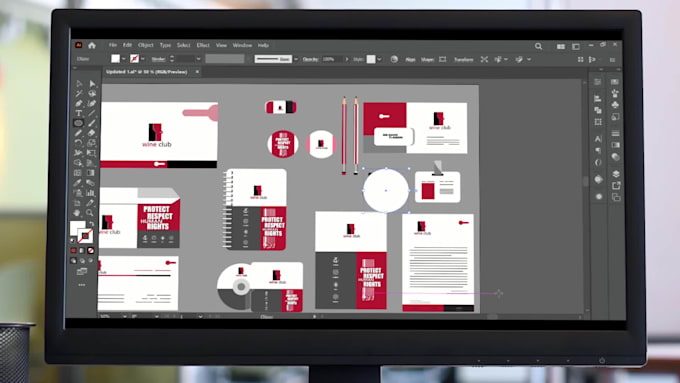The image size is (680, 383).
Task: Click the Opacity label link
Action: tap(311, 59)
